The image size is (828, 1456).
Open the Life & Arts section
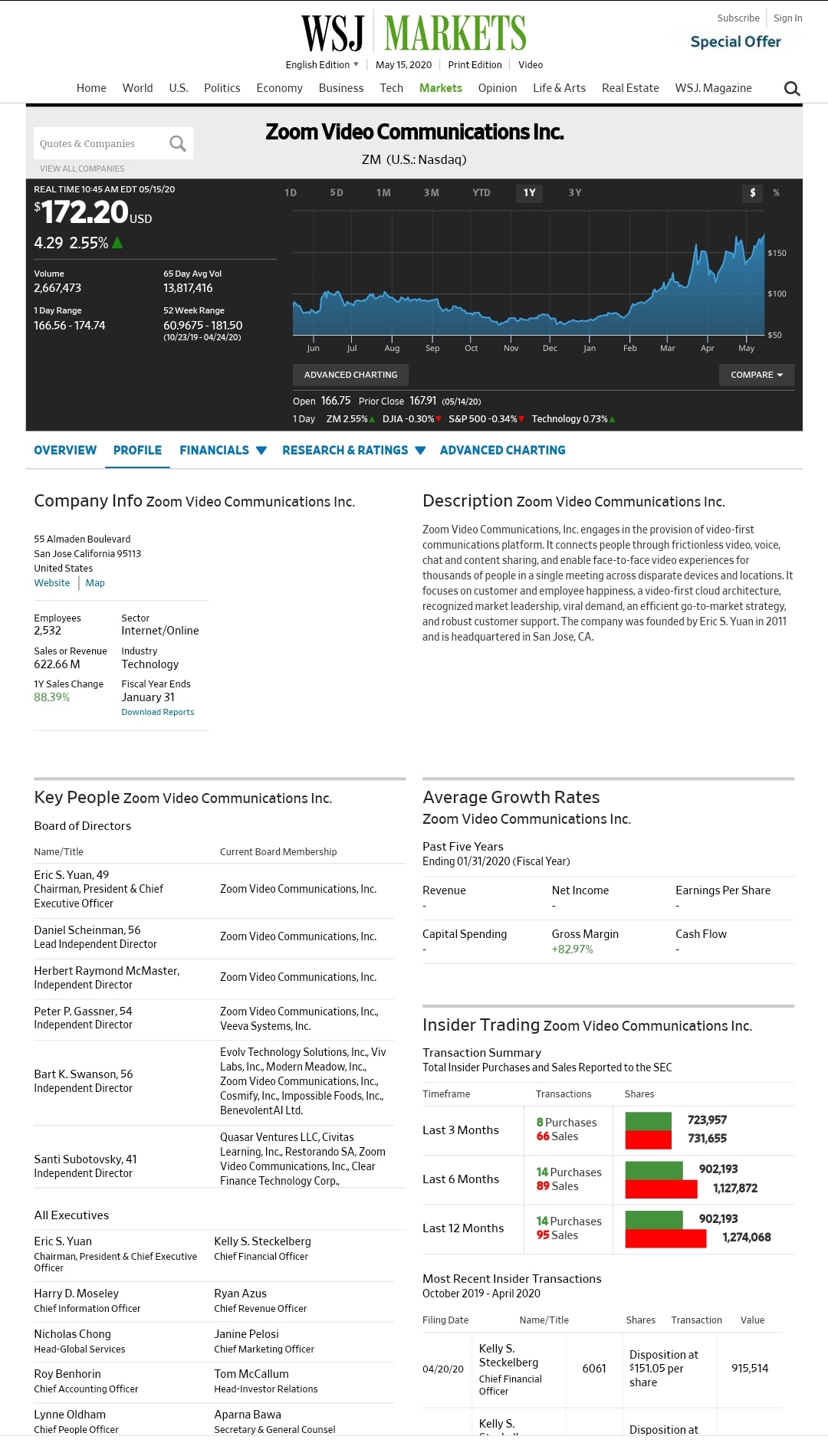[x=560, y=88]
